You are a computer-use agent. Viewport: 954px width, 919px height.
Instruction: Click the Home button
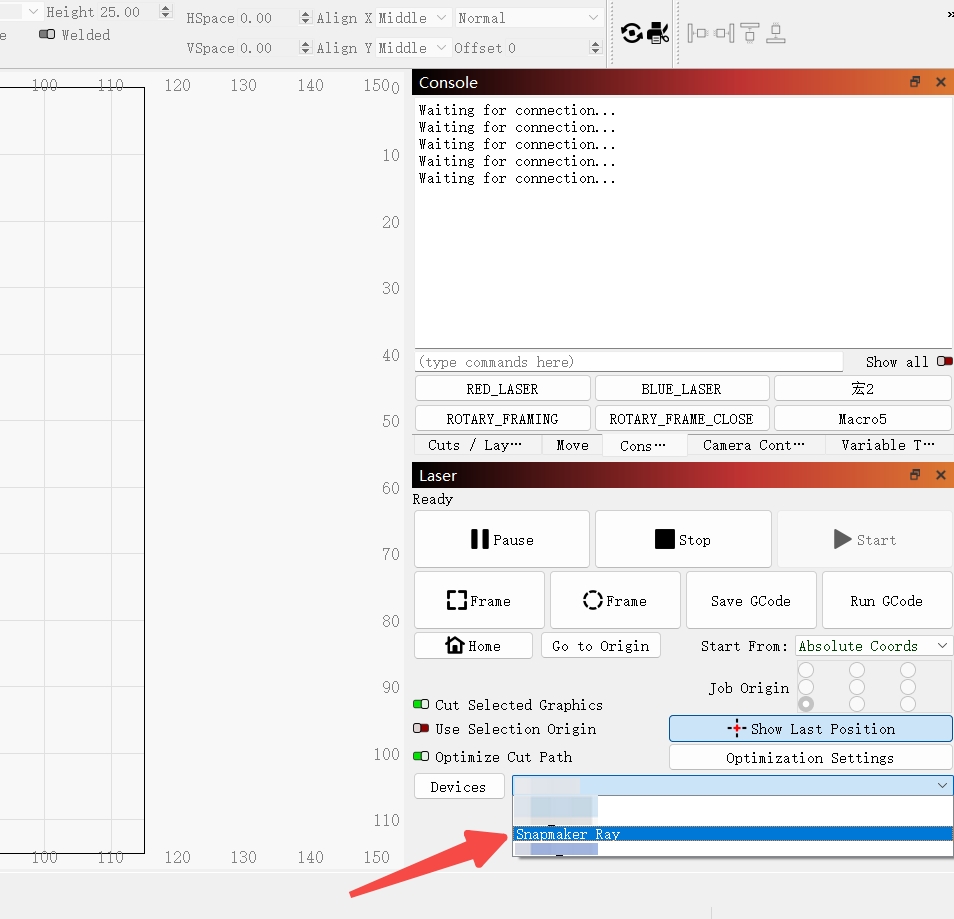[473, 646]
